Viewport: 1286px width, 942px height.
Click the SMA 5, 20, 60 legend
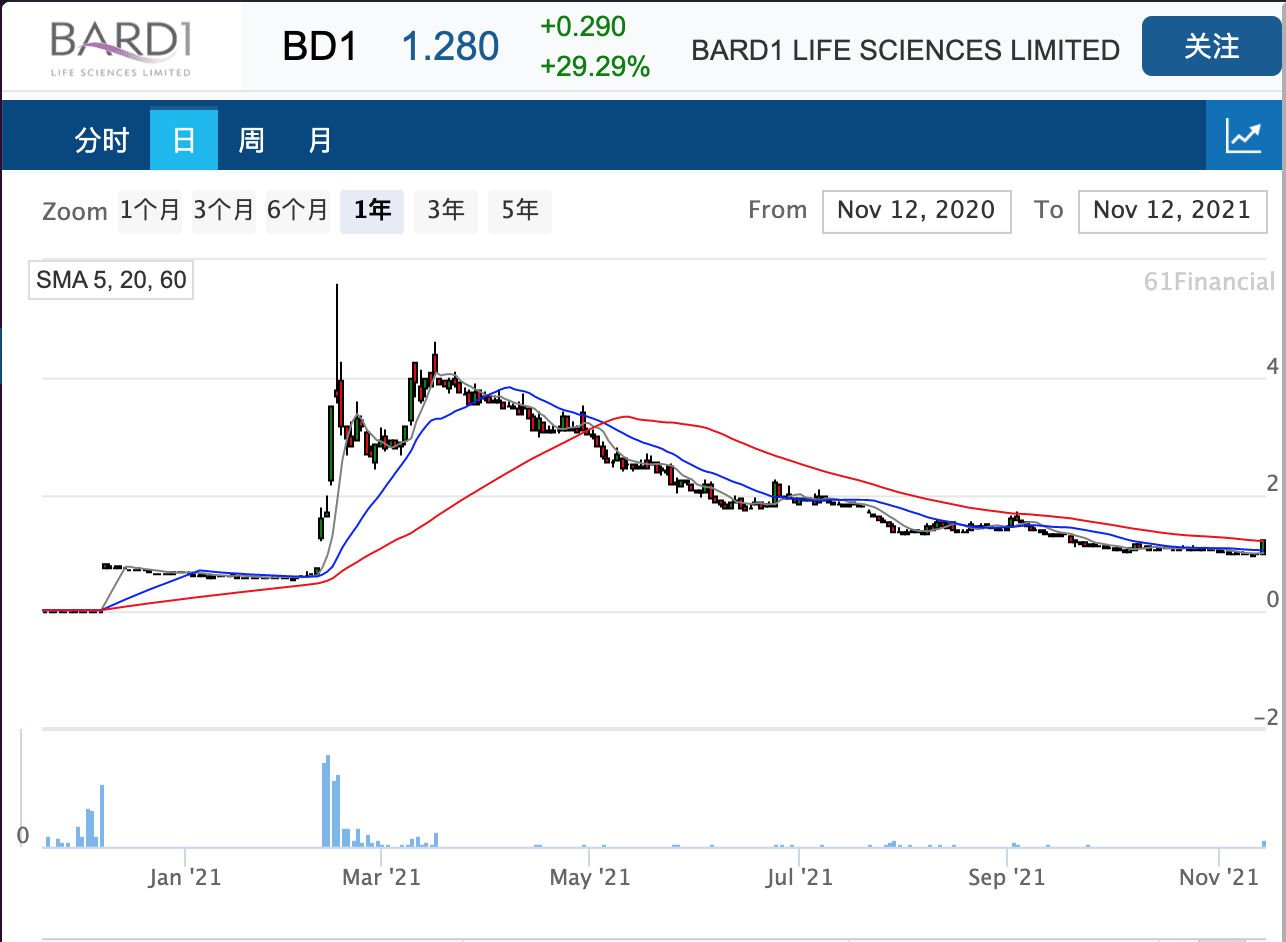click(111, 280)
